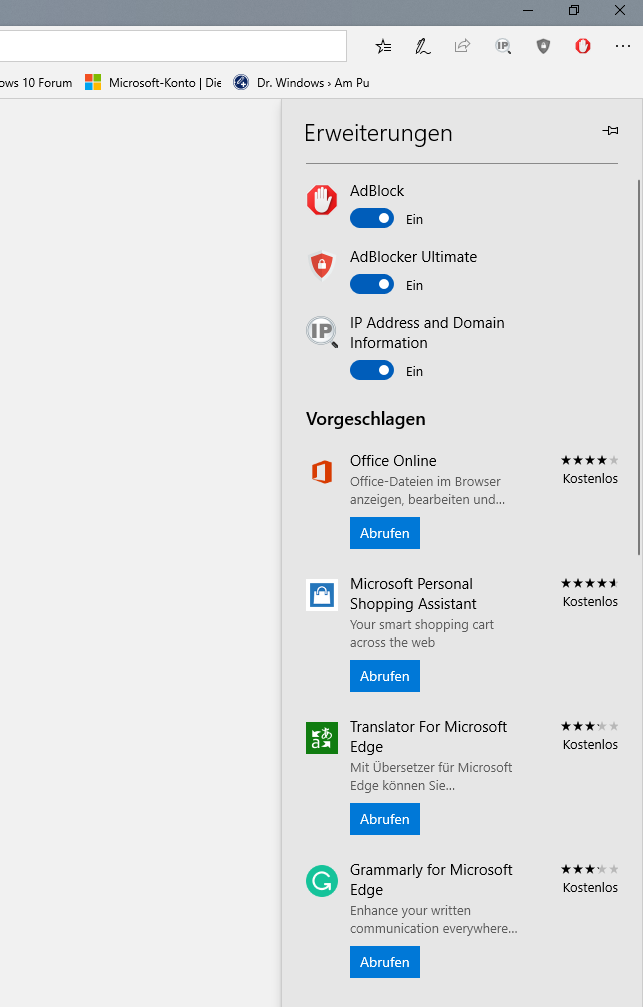
Task: Click Shopping Assistant star rating
Action: (x=590, y=583)
